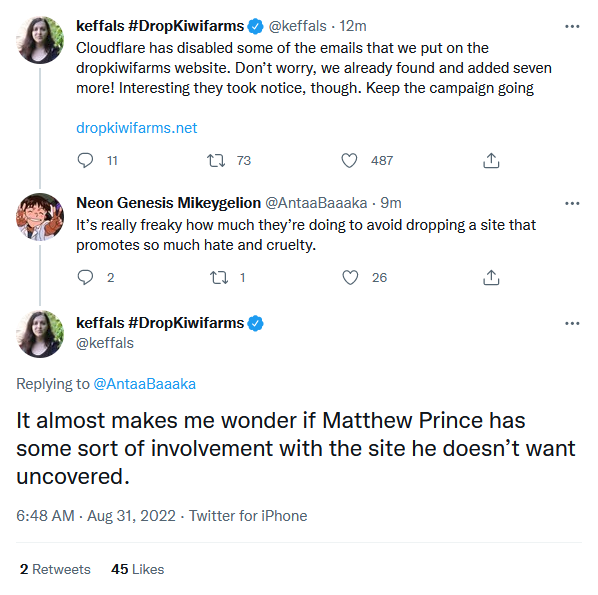Open keffals avatar on main tweet
598x595 pixels.
[40, 334]
